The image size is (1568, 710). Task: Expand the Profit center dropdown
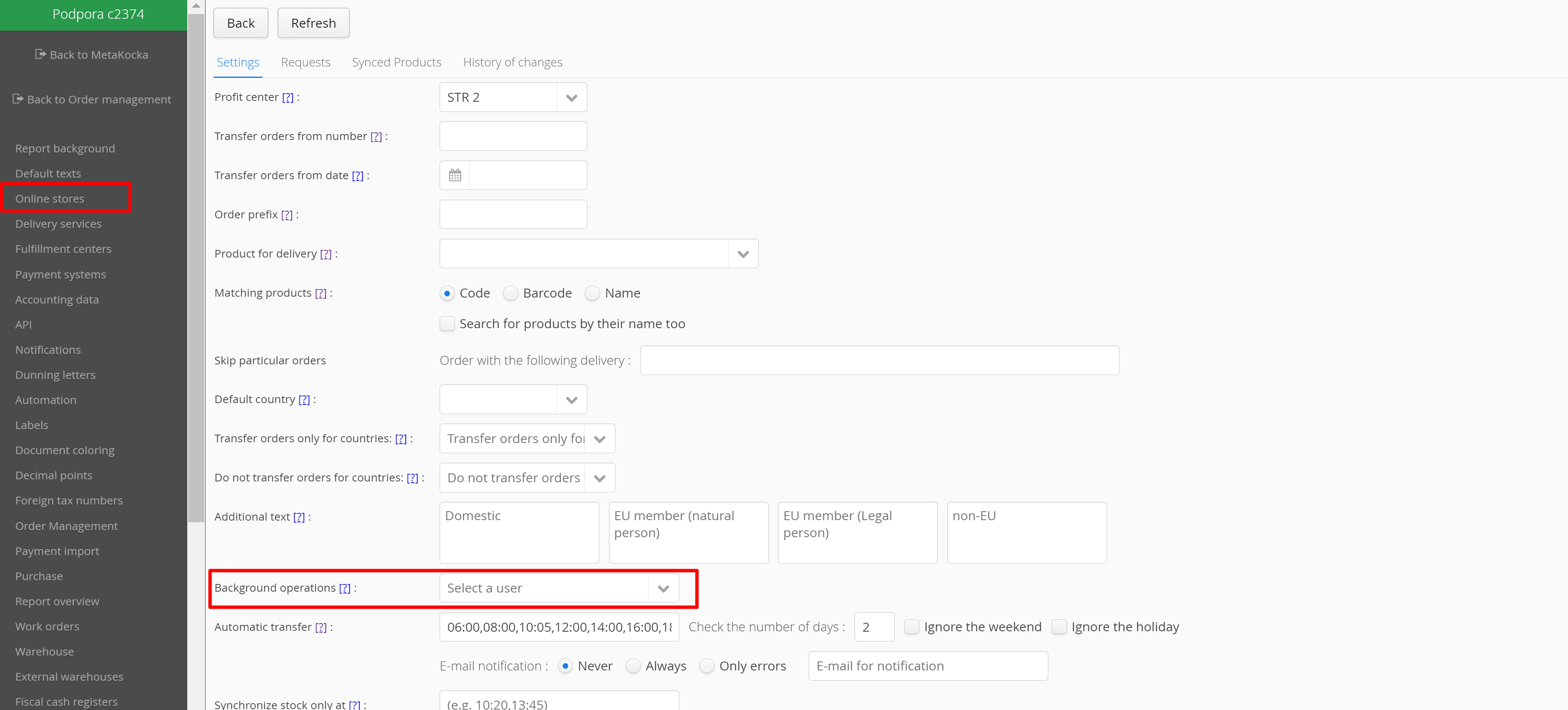[571, 97]
